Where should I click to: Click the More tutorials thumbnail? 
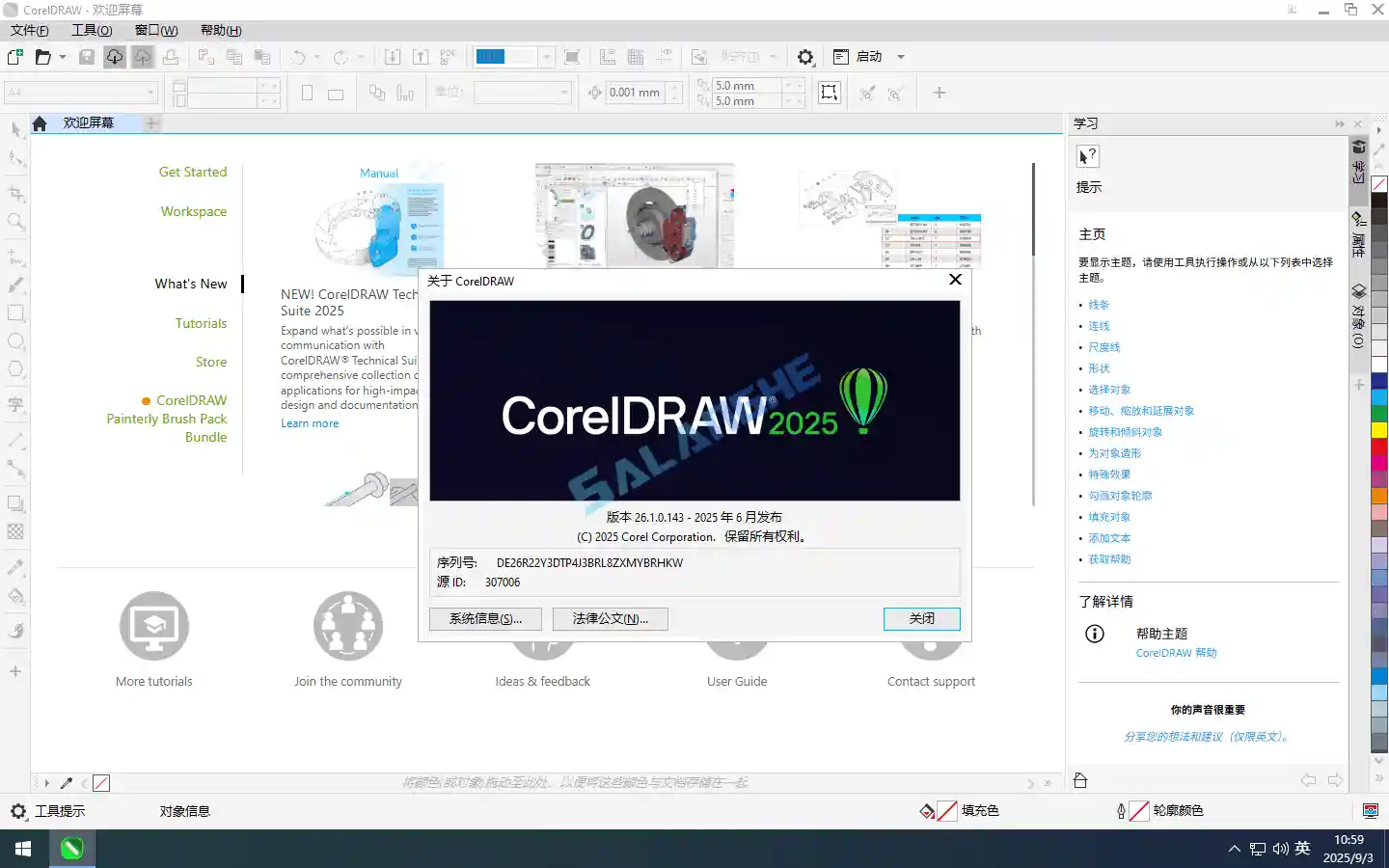[154, 625]
